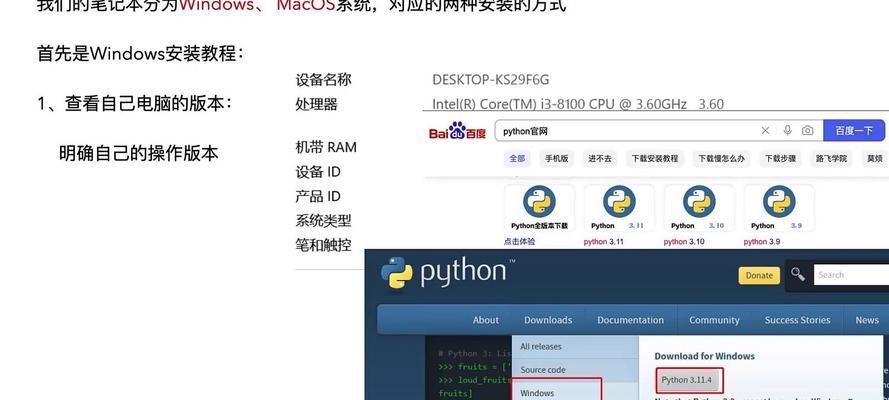The width and height of the screenshot is (889, 400).
Task: Click the 1、查看自己电脑的版本 text
Action: pyautogui.click(x=134, y=104)
